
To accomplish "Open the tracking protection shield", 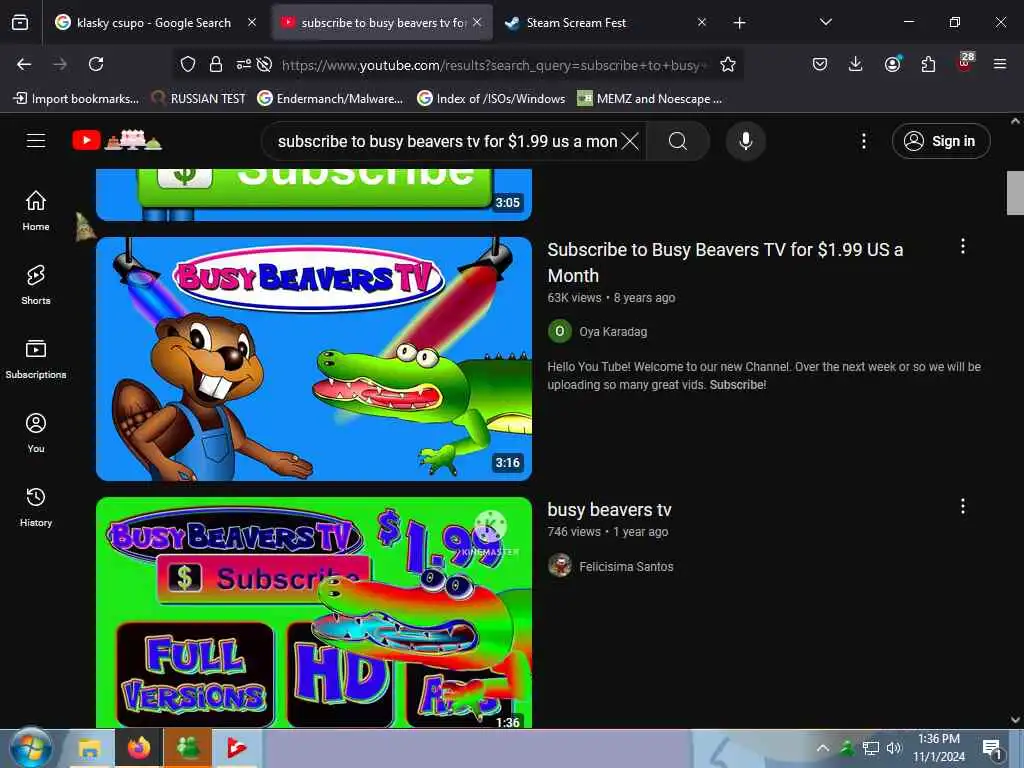I will pos(188,64).
